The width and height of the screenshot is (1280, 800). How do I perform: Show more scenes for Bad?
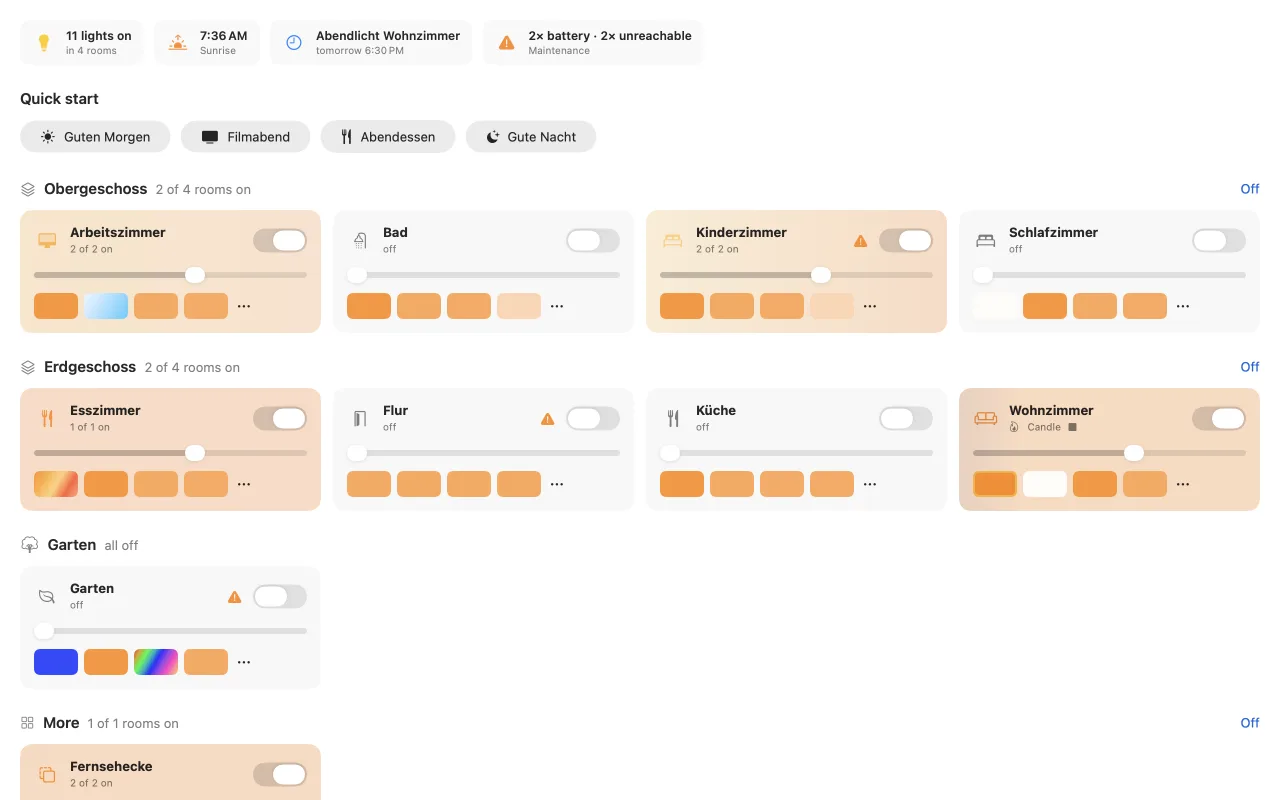pos(557,306)
